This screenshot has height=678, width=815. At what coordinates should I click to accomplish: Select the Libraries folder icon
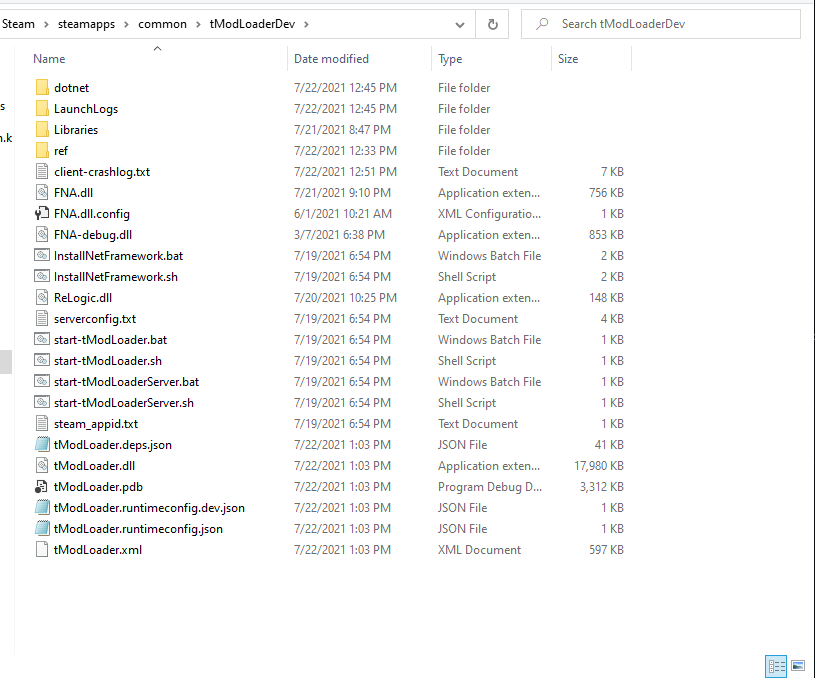42,129
